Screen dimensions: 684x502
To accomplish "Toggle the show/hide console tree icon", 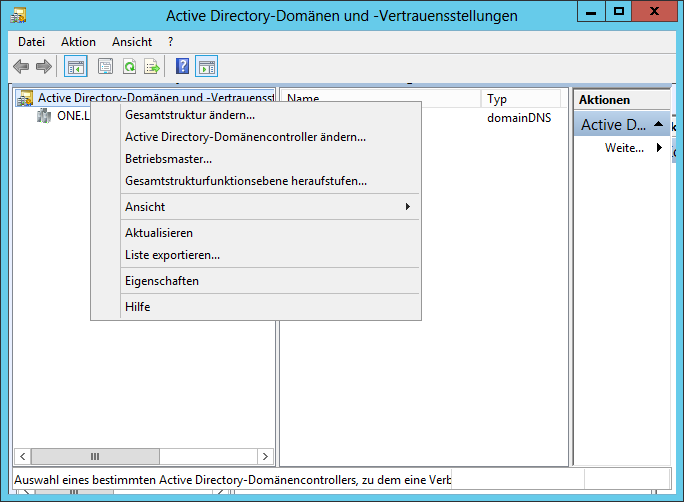I will pos(76,67).
